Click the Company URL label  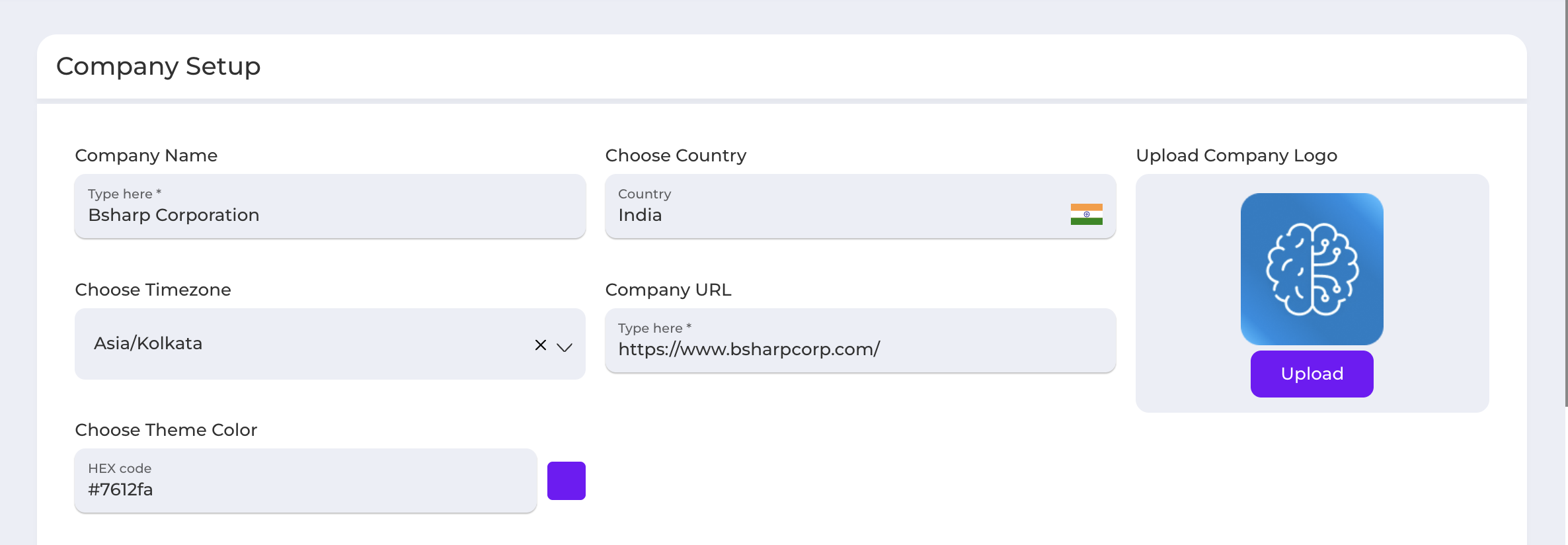pos(668,290)
